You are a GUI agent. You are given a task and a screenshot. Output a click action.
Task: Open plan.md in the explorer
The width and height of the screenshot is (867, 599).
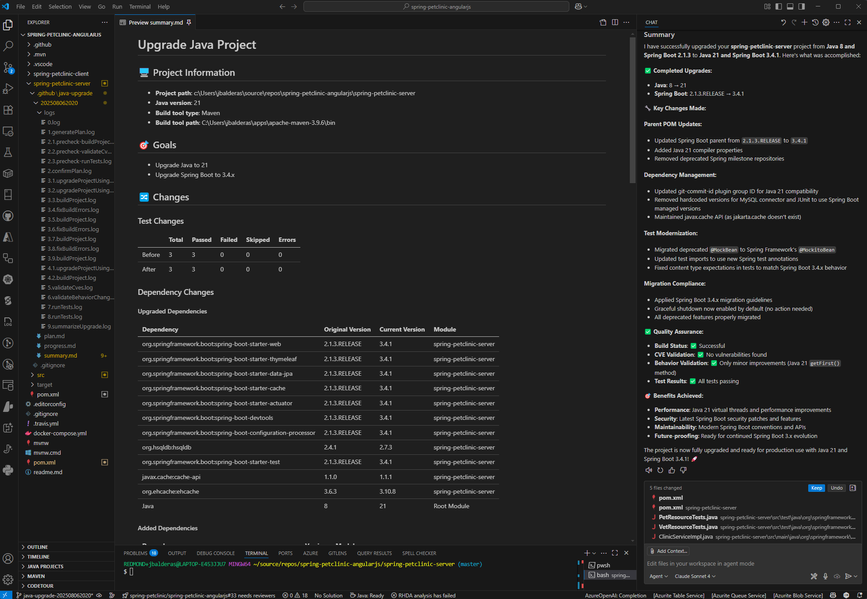tap(54, 336)
